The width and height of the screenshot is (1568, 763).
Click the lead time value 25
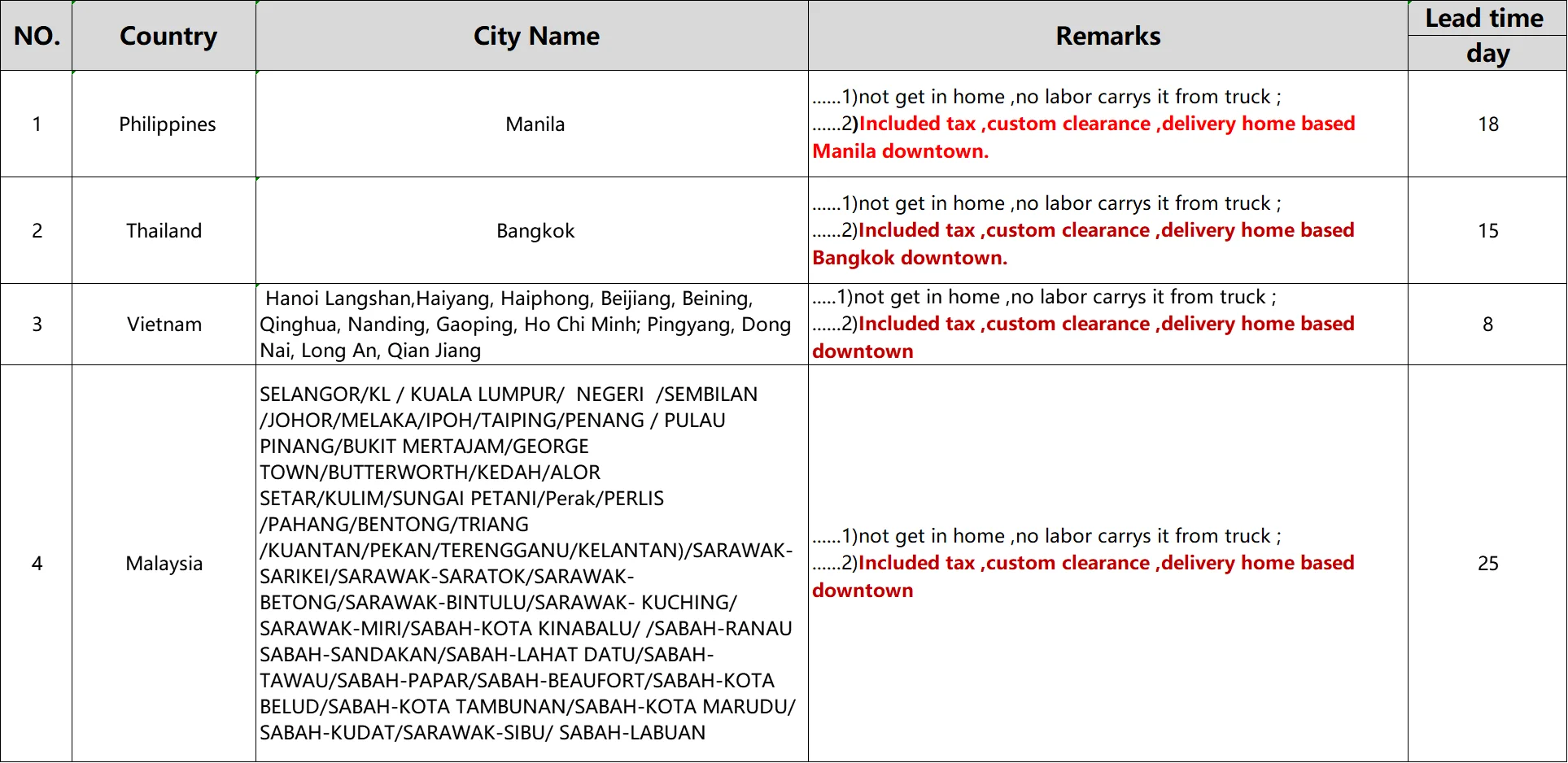[1487, 563]
